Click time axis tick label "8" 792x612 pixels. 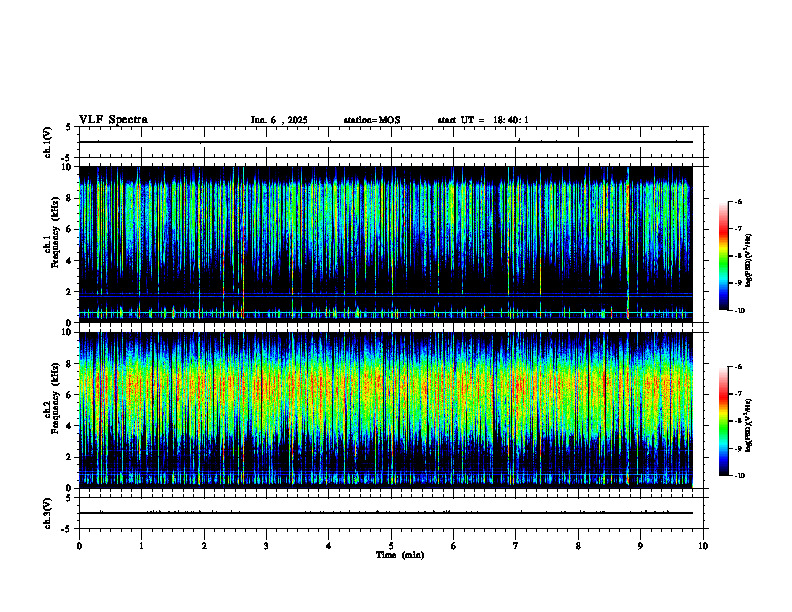pos(578,546)
